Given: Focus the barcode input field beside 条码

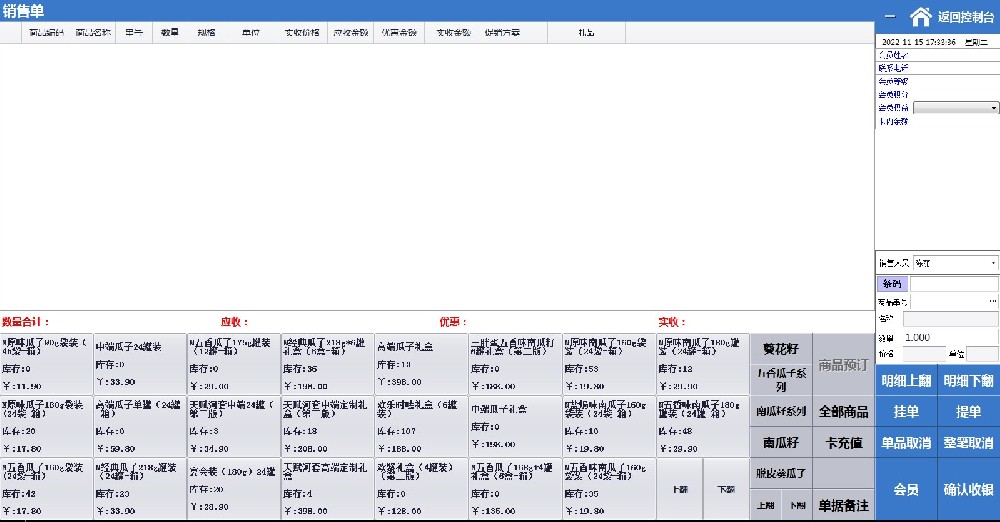Looking at the screenshot, I should click(x=954, y=283).
